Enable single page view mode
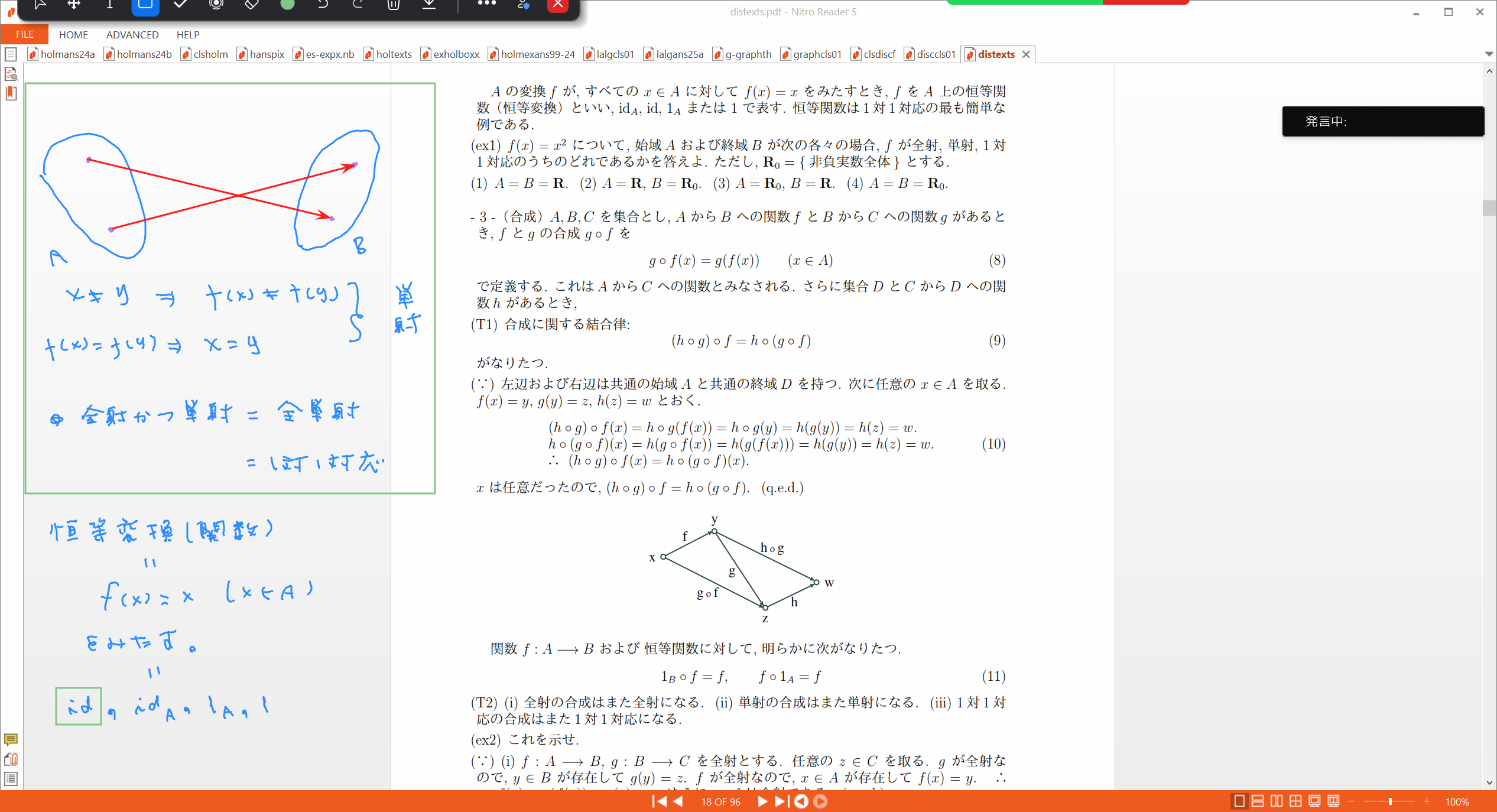Image resolution: width=1497 pixels, height=812 pixels. click(x=1239, y=801)
